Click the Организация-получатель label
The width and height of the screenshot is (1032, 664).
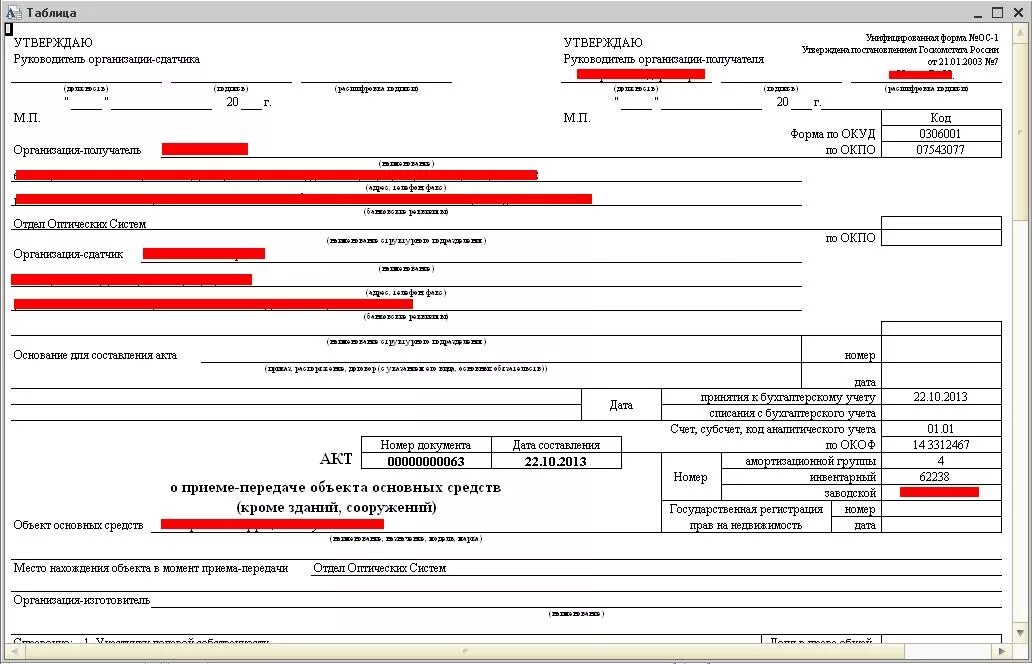(x=77, y=150)
